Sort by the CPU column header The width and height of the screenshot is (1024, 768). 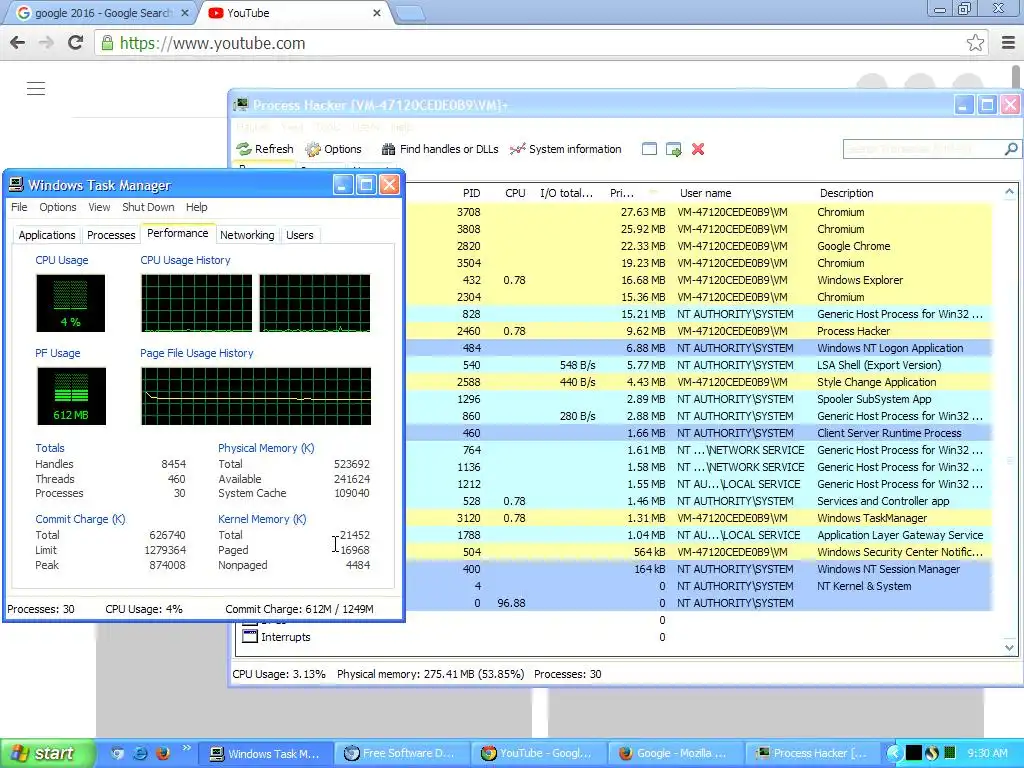coord(515,193)
